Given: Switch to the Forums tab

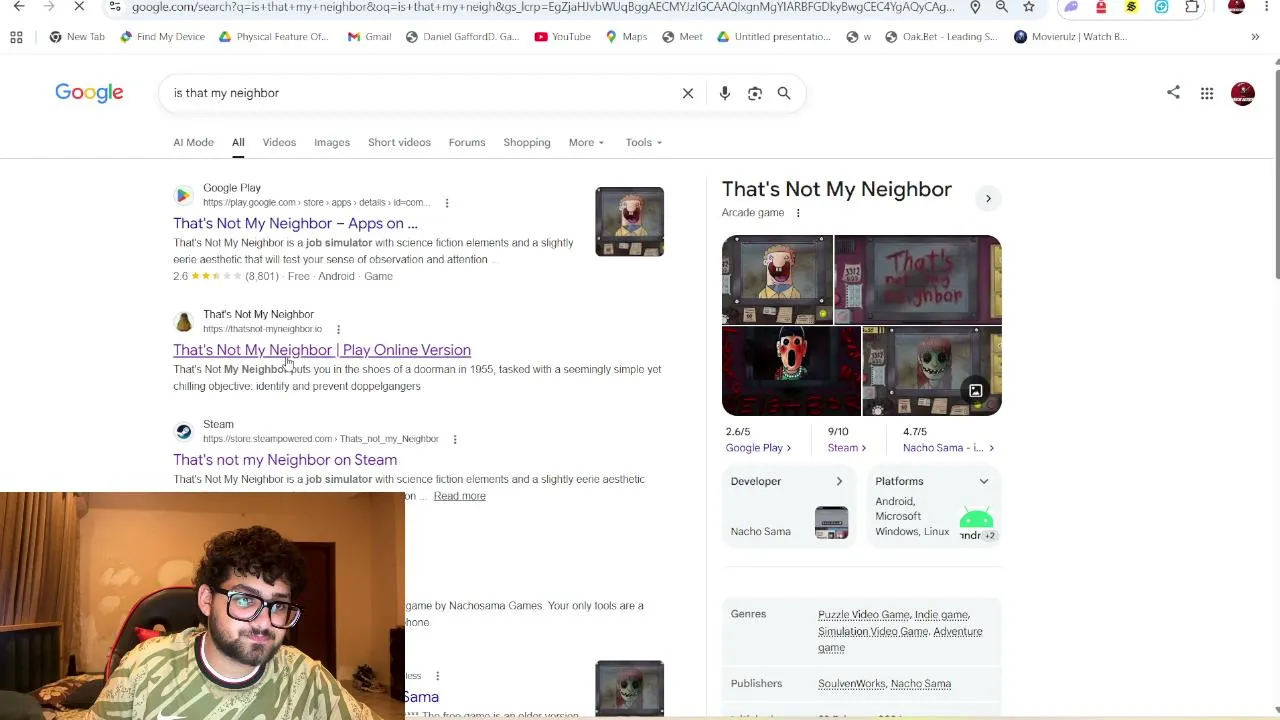Looking at the screenshot, I should coord(467,142).
